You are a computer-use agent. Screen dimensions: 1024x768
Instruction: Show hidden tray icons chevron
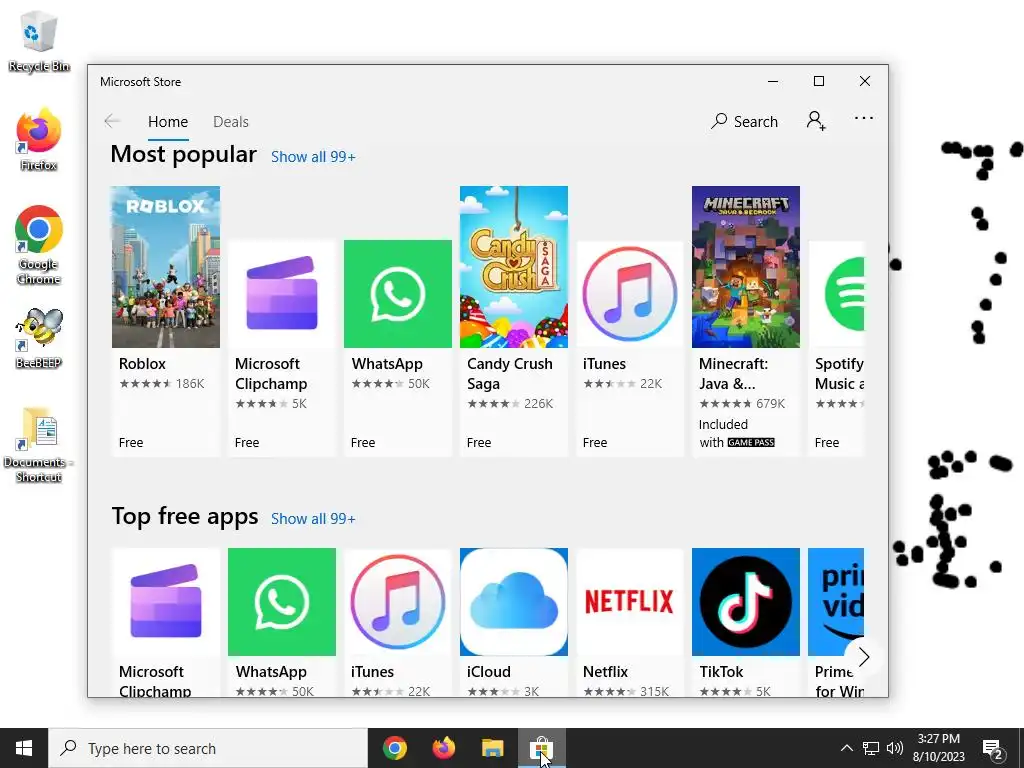point(846,748)
